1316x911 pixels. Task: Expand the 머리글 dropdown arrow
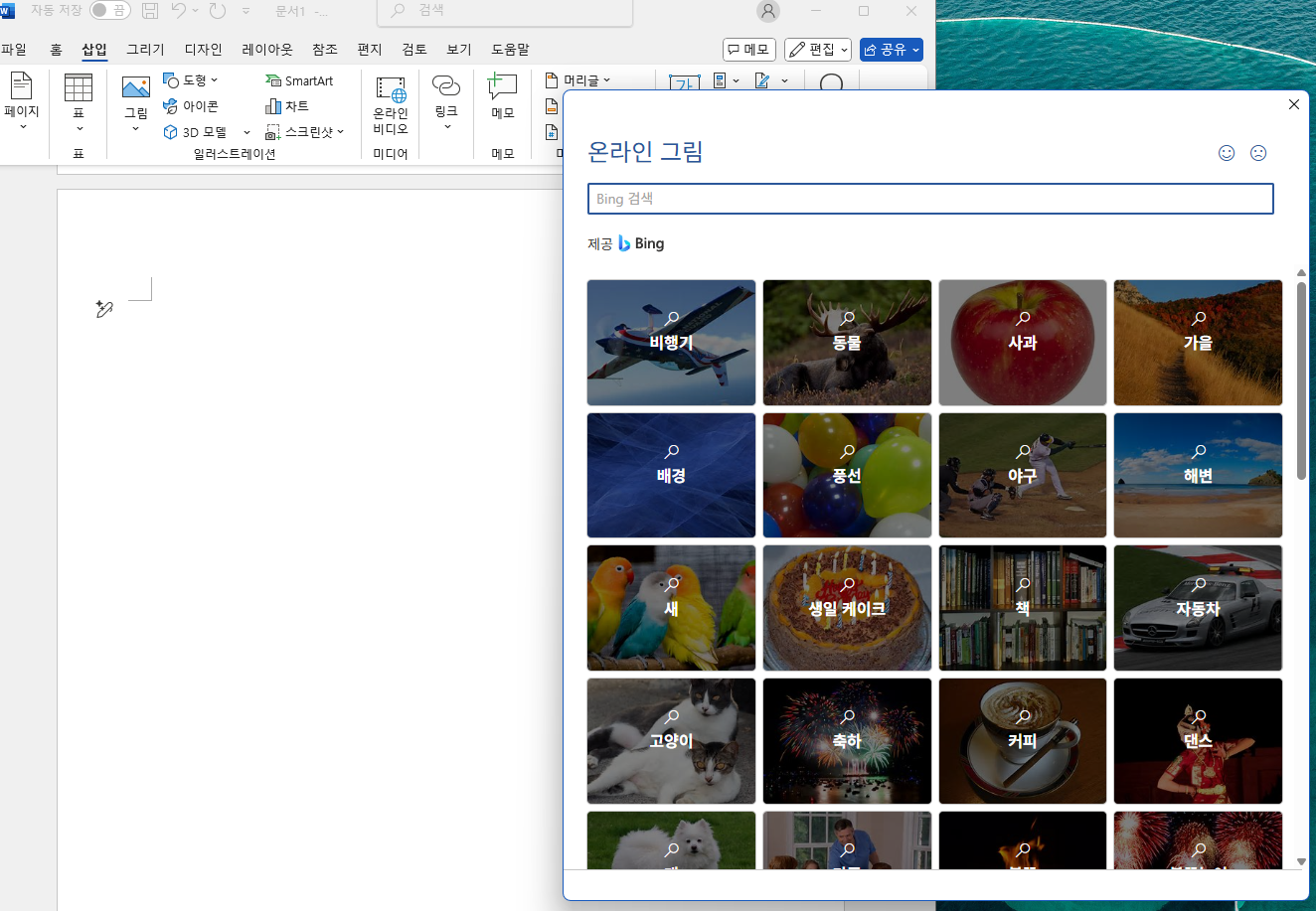606,80
